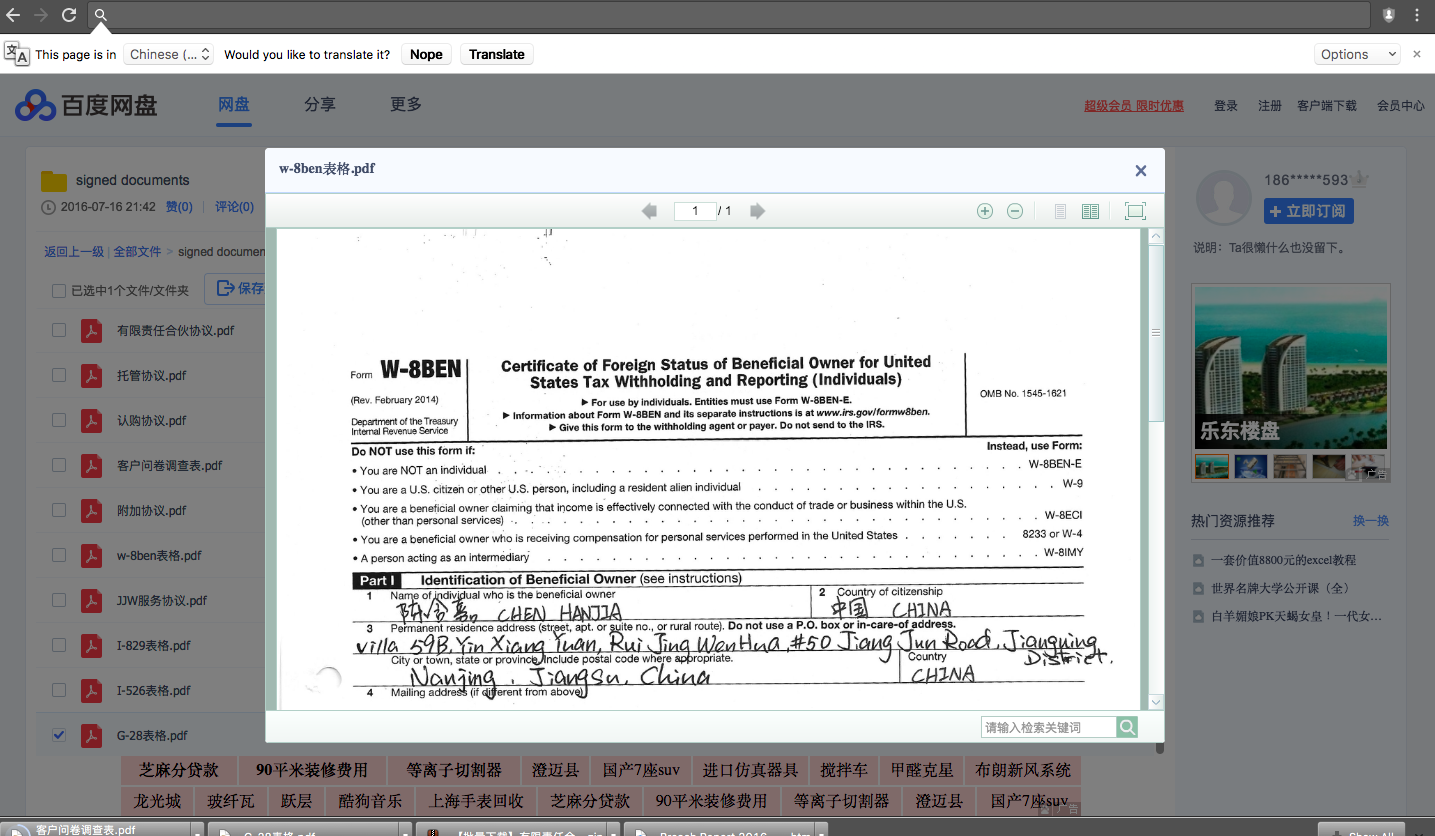Viewport: 1435px width, 836px height.
Task: Click the 会员中心 link
Action: click(x=1401, y=105)
